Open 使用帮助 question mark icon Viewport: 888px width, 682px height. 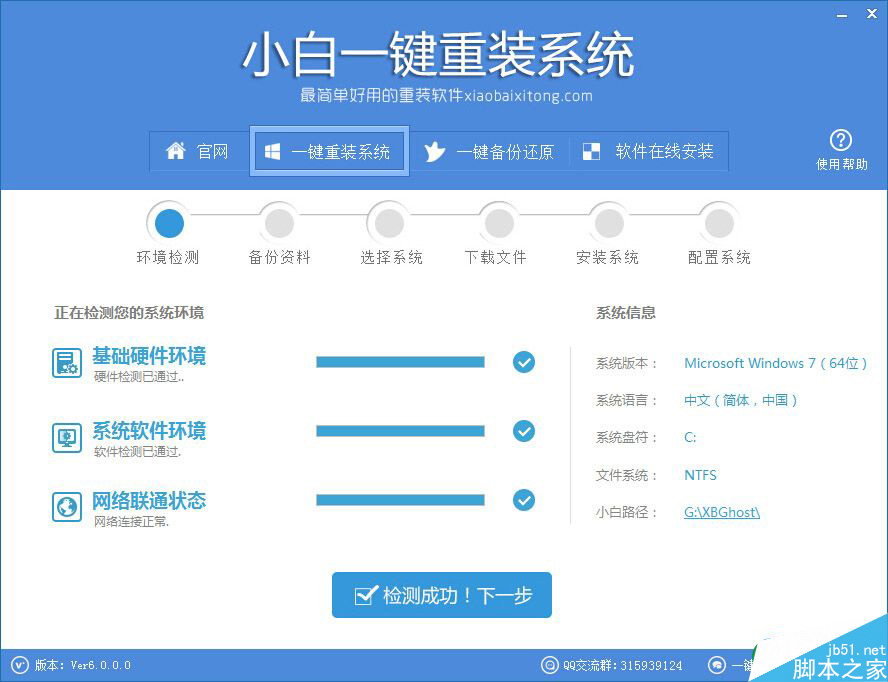[841, 140]
